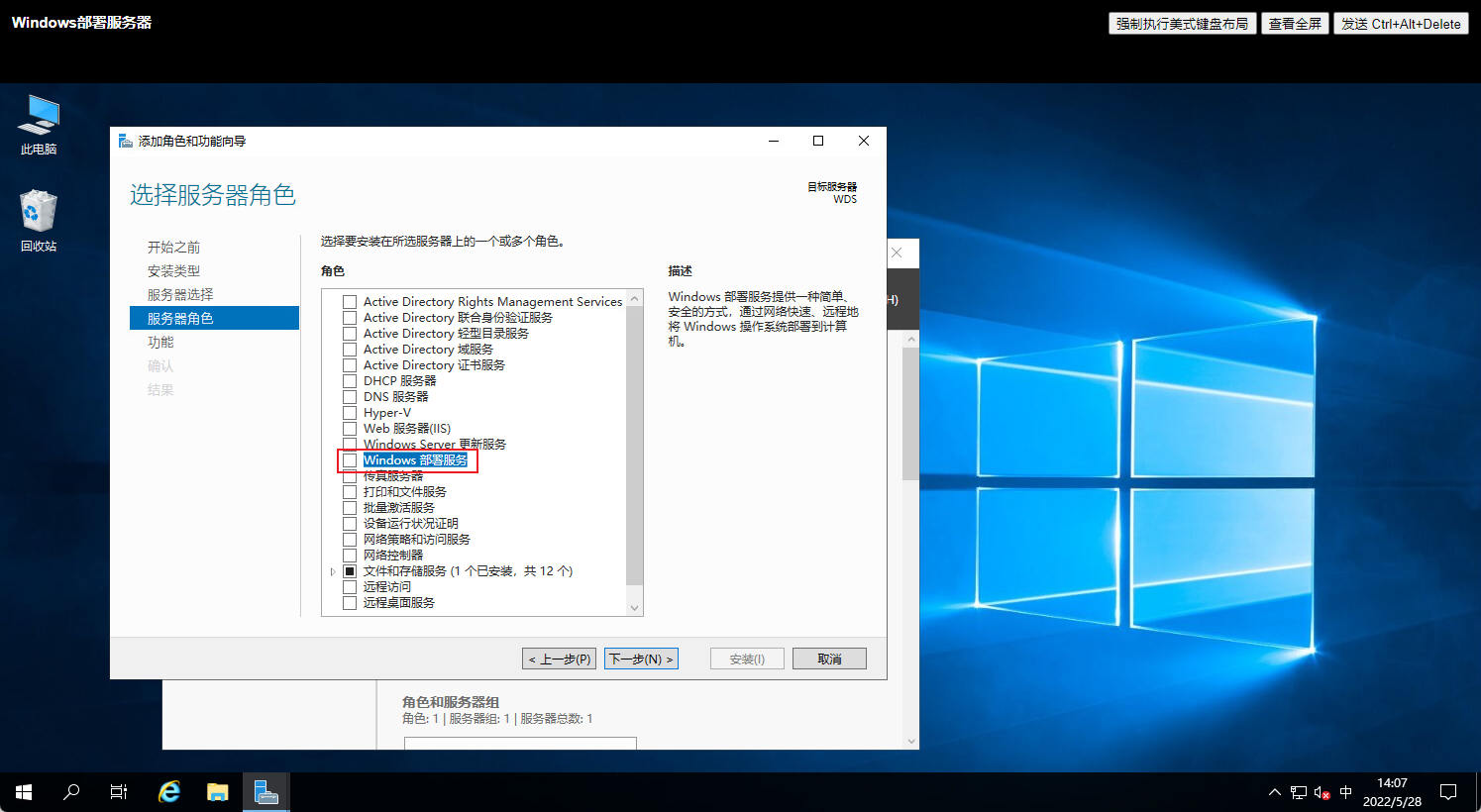Select Active Directory 联合身份验证服务 text

pos(458,318)
